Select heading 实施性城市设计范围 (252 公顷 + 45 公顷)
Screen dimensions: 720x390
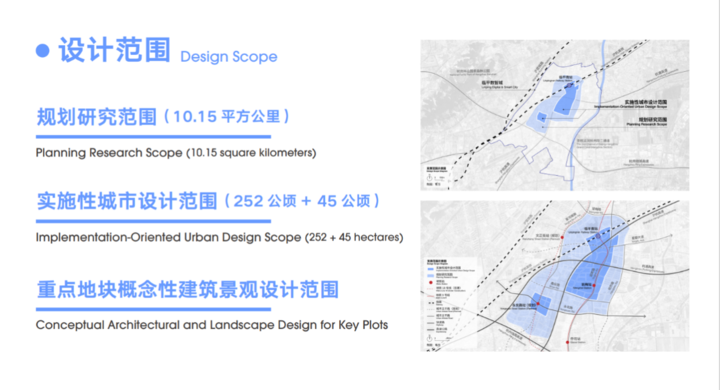point(208,201)
